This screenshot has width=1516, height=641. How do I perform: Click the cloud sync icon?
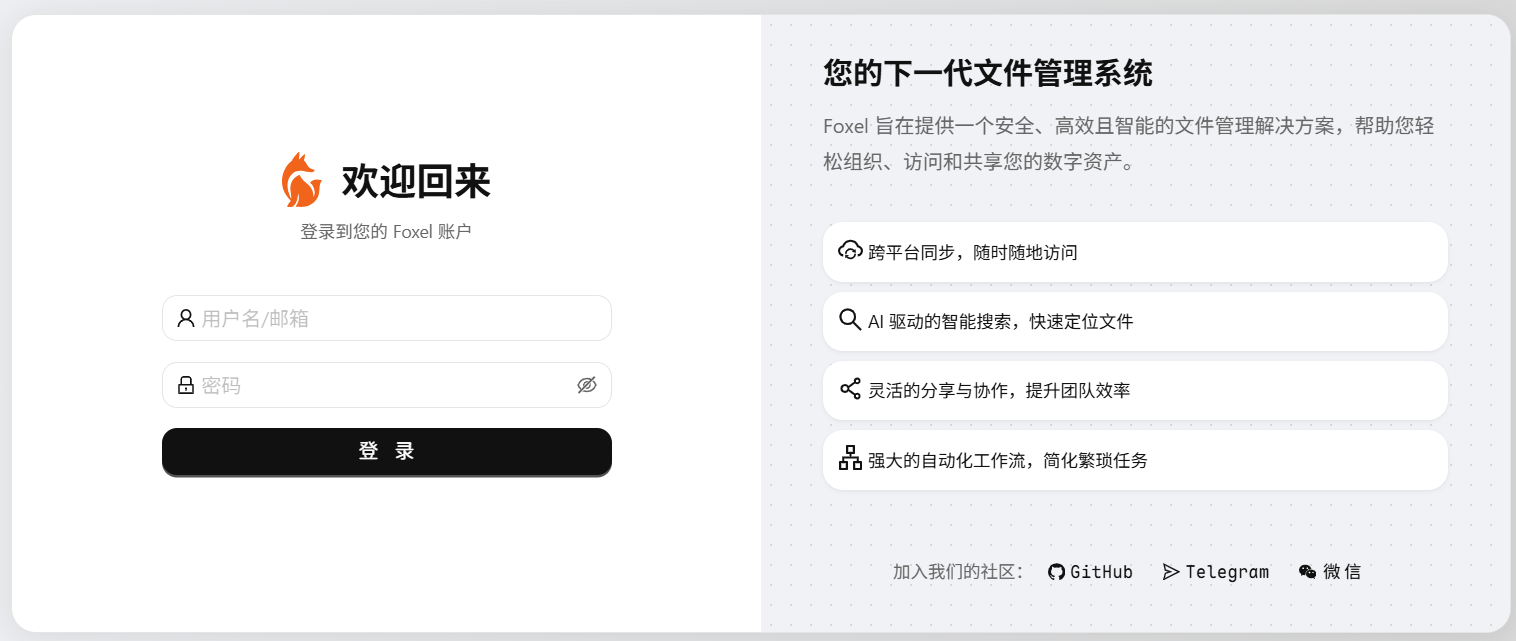click(x=850, y=250)
